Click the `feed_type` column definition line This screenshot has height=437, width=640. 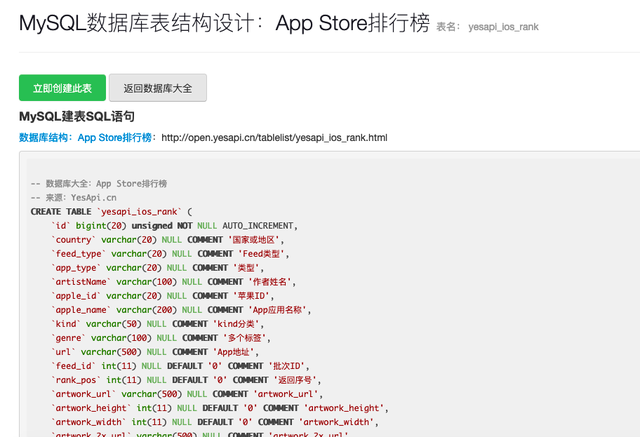170,254
